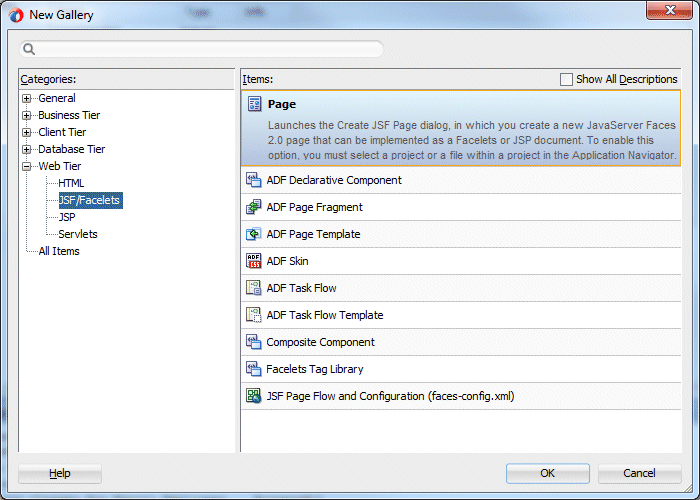Select the ADF Task Flow Template text
Viewport: 700px width, 500px height.
click(x=325, y=315)
